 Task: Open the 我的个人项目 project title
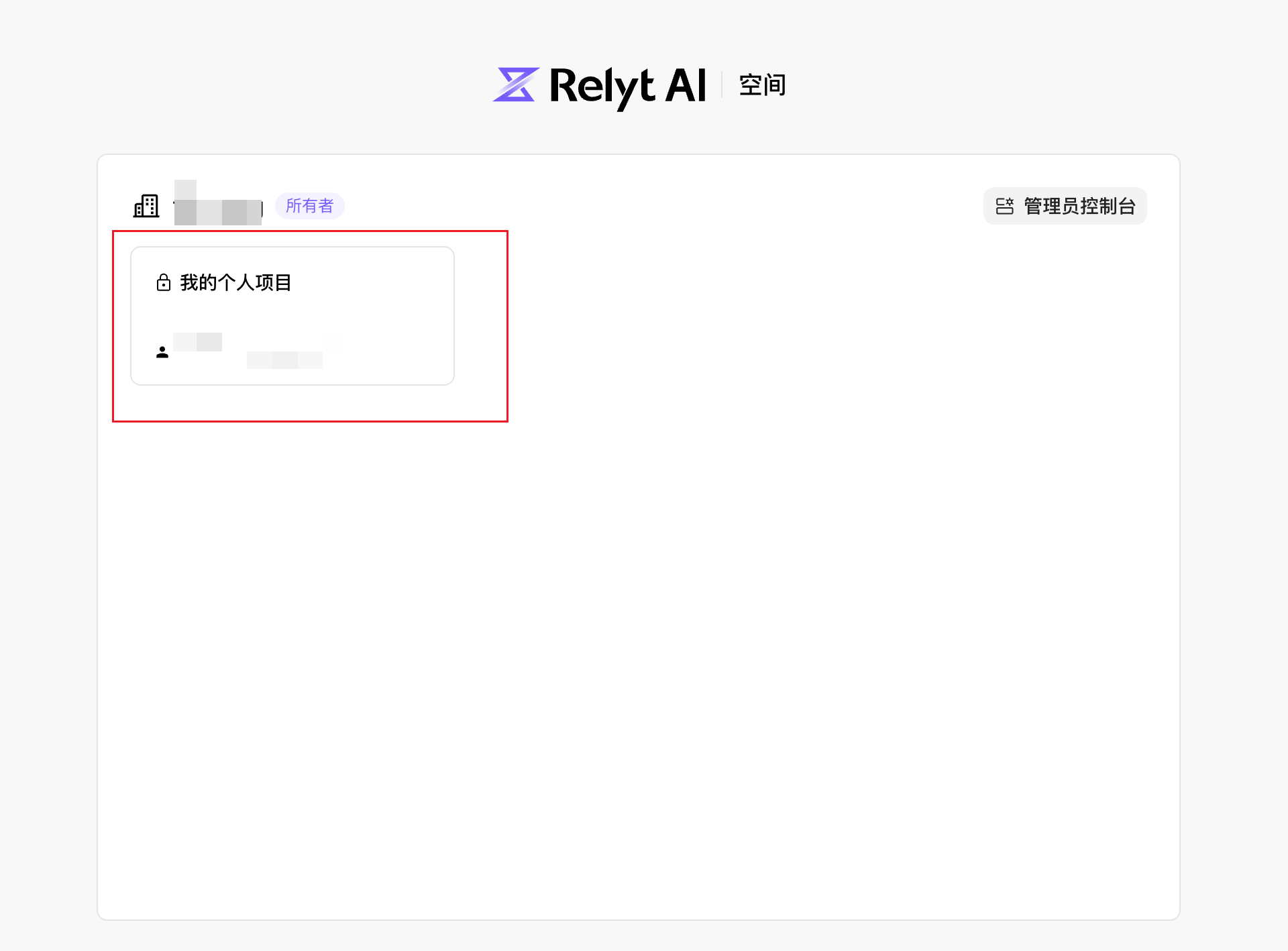235,282
